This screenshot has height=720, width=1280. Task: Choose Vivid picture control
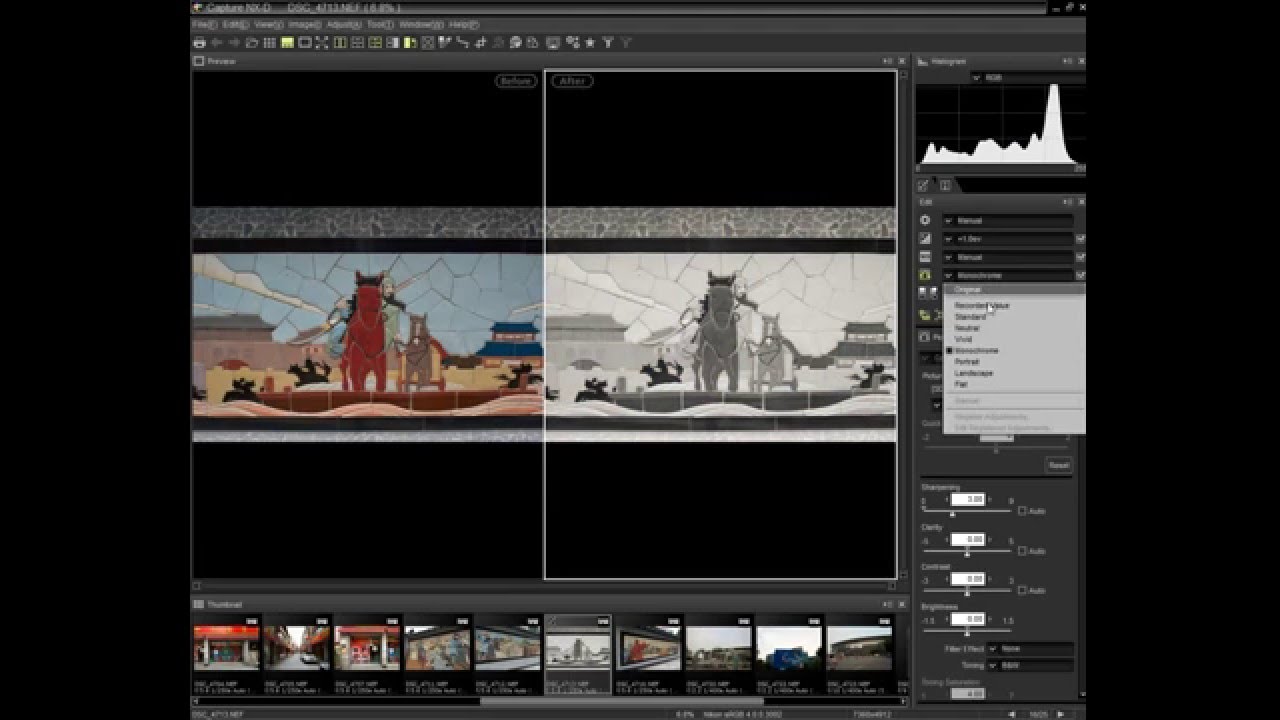1014,339
